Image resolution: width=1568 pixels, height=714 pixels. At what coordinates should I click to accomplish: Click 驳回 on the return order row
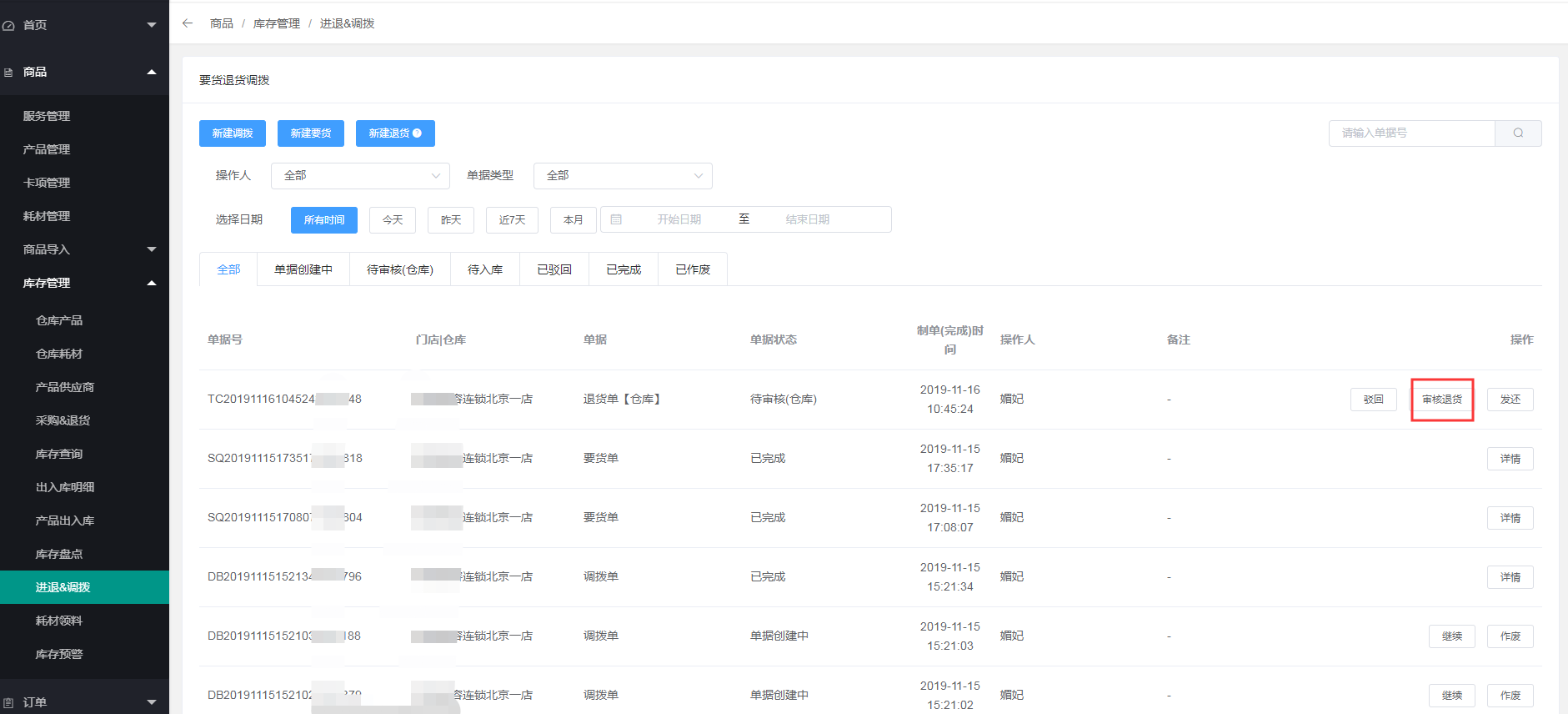[1373, 400]
